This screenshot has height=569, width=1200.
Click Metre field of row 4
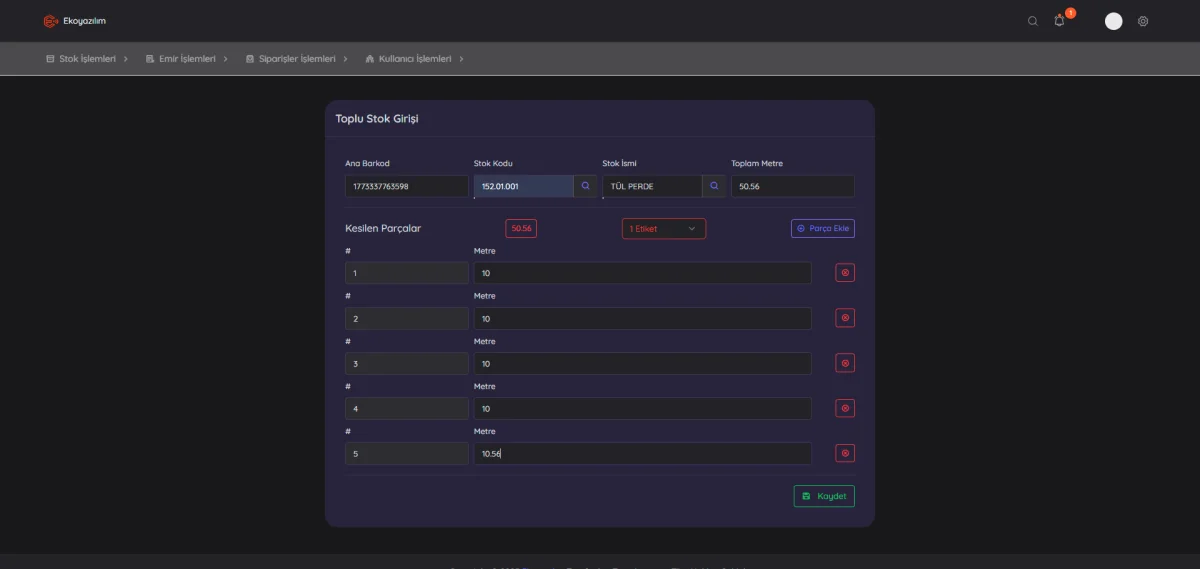tap(643, 408)
